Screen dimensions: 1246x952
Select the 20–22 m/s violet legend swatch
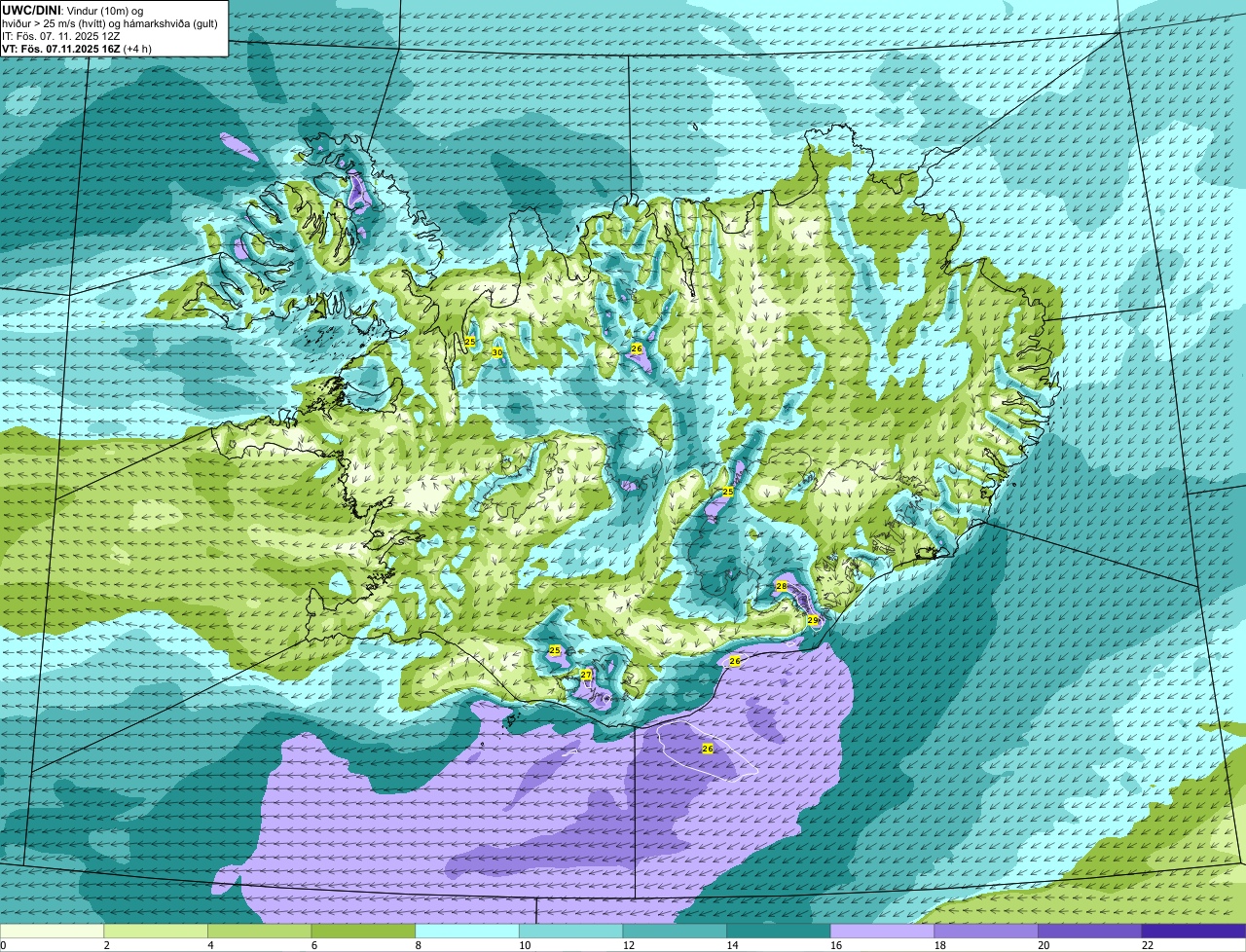pyautogui.click(x=1090, y=932)
